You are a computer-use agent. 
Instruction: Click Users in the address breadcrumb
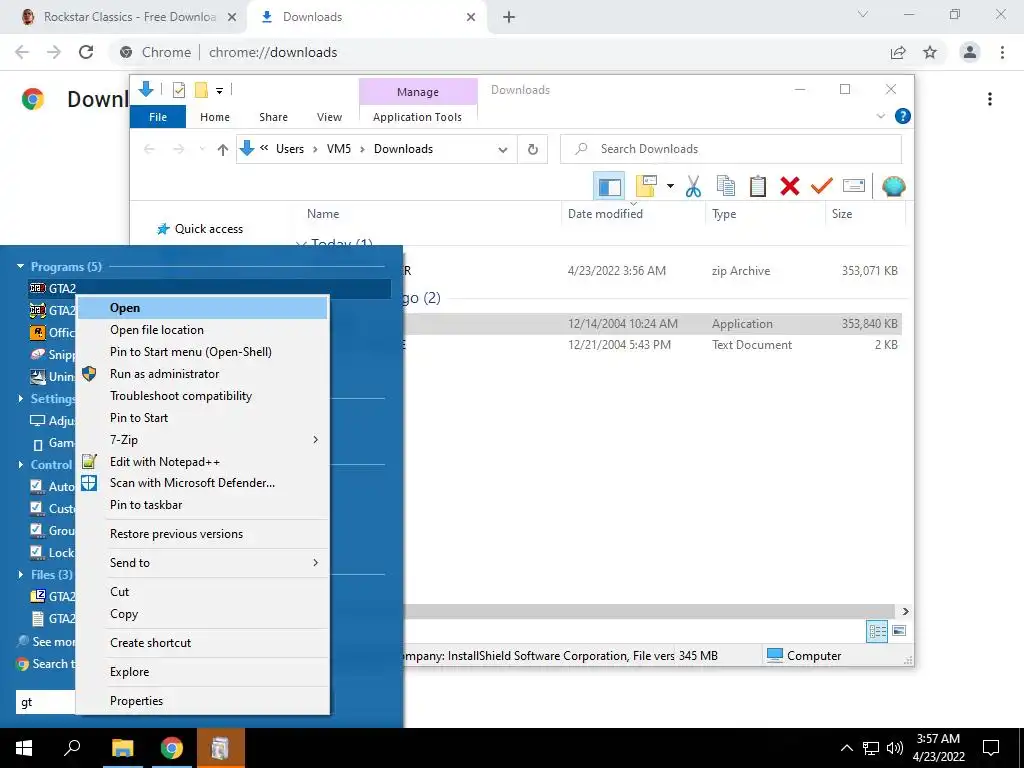pos(290,149)
